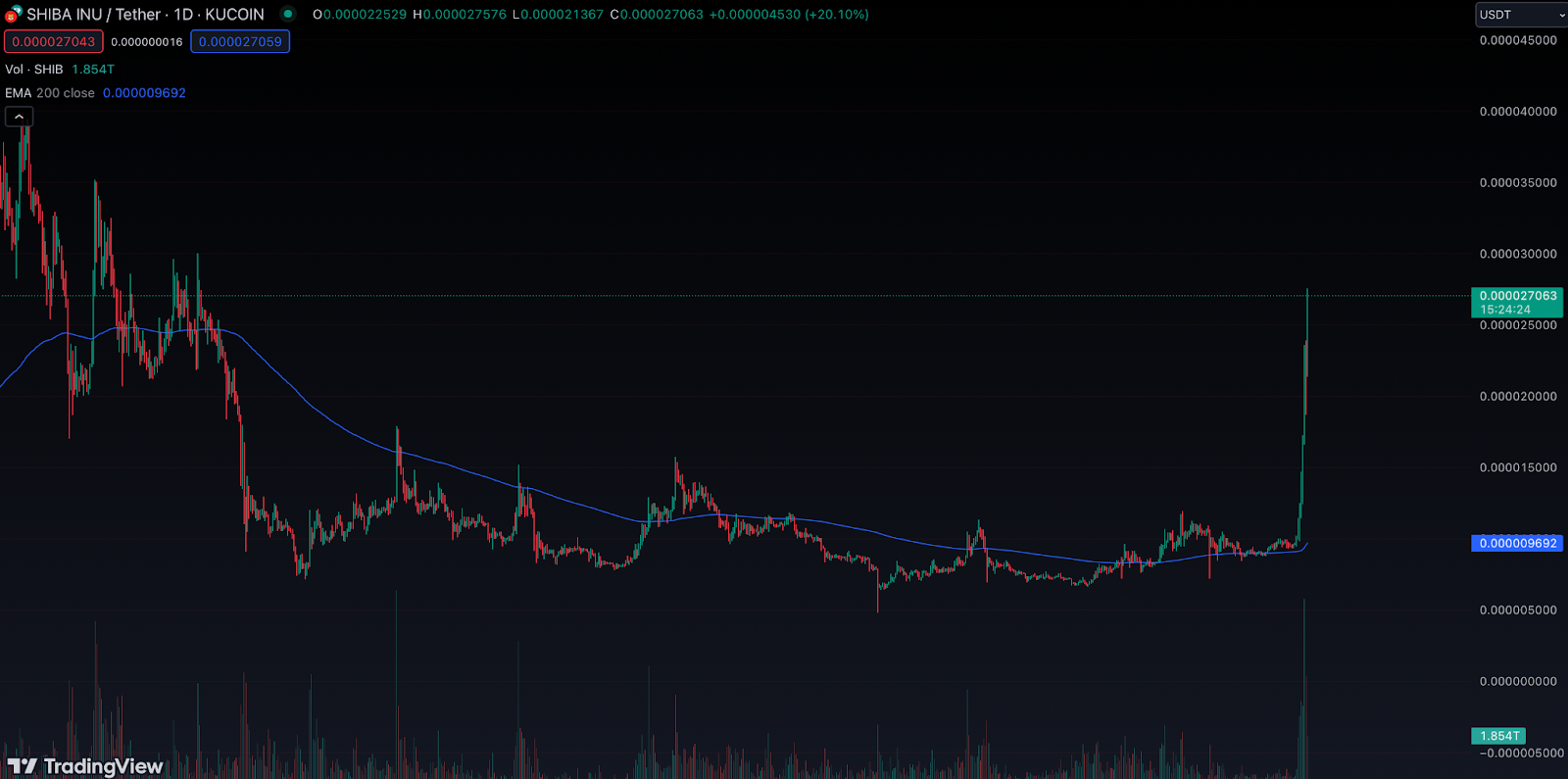This screenshot has height=779, width=1568.
Task: Click the 0.000040000 price axis label
Action: pos(1518,112)
